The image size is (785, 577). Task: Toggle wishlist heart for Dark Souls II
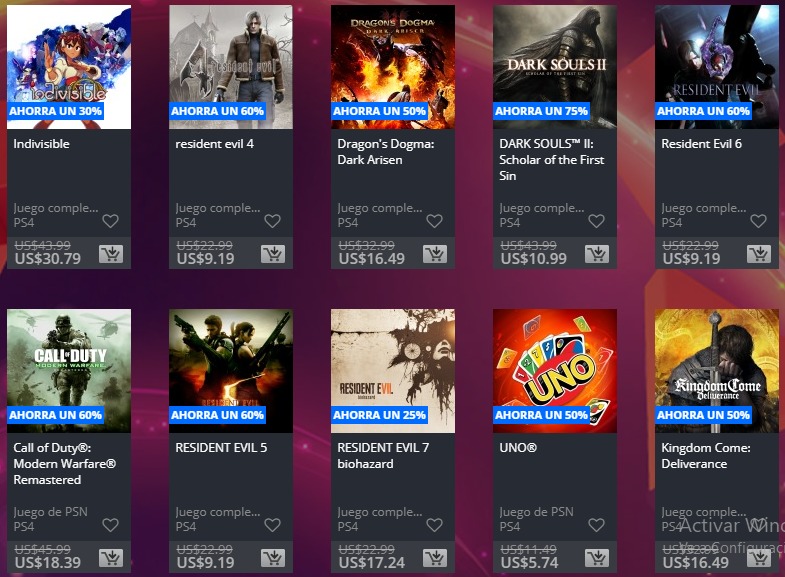(x=596, y=221)
